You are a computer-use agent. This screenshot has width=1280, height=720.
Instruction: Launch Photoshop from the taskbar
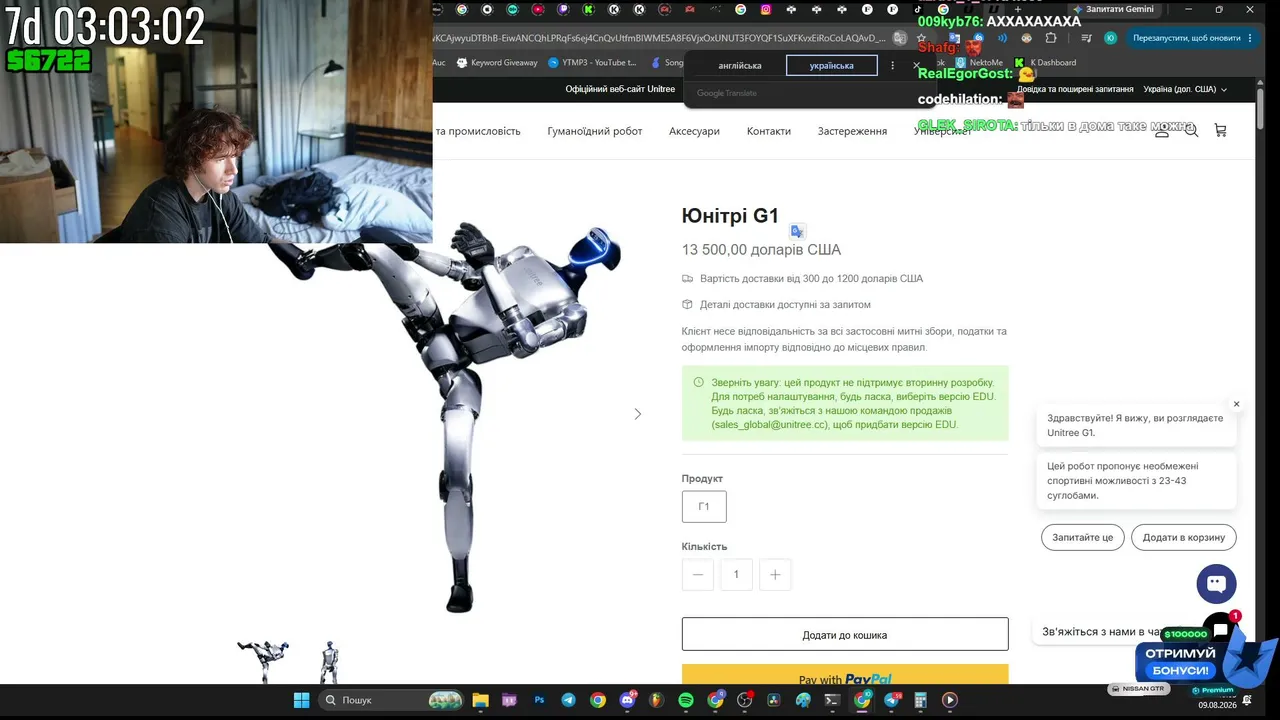click(x=539, y=700)
